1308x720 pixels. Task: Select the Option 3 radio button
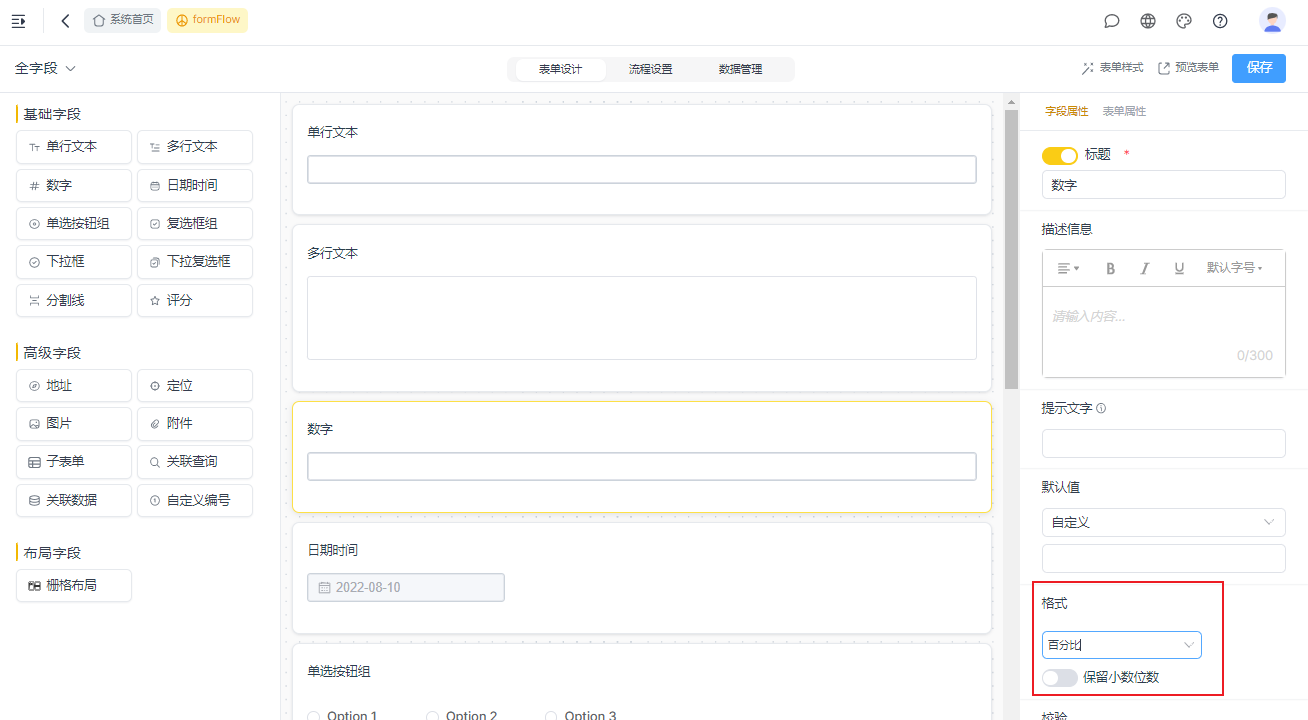tap(552, 716)
